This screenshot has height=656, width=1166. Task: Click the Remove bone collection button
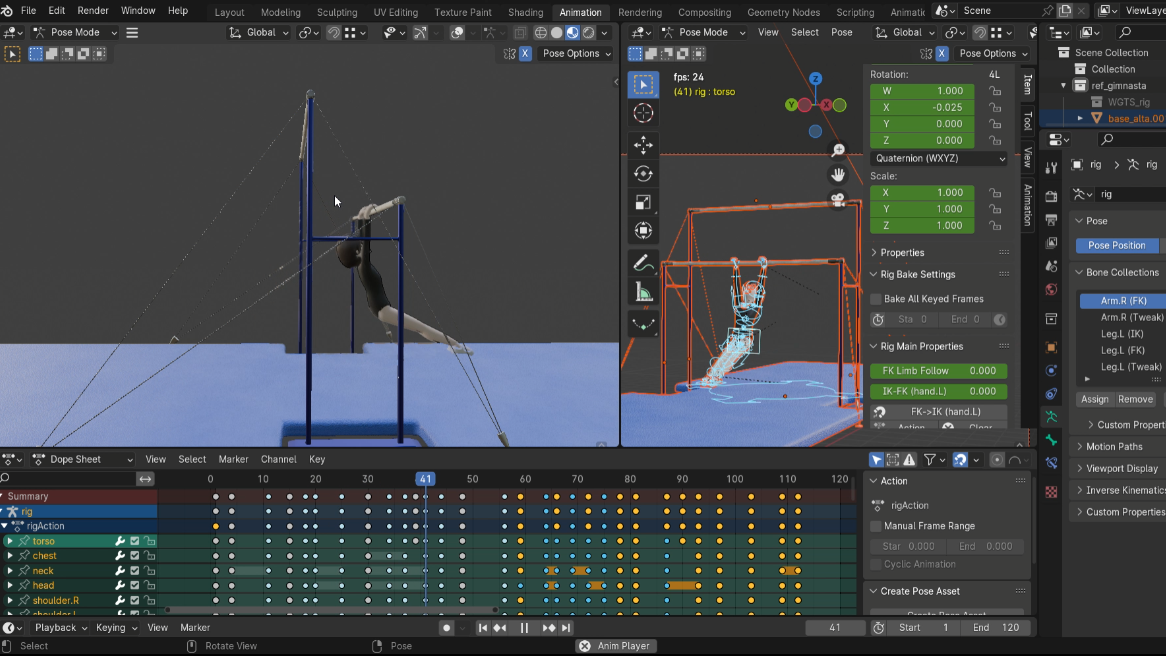click(x=1135, y=399)
